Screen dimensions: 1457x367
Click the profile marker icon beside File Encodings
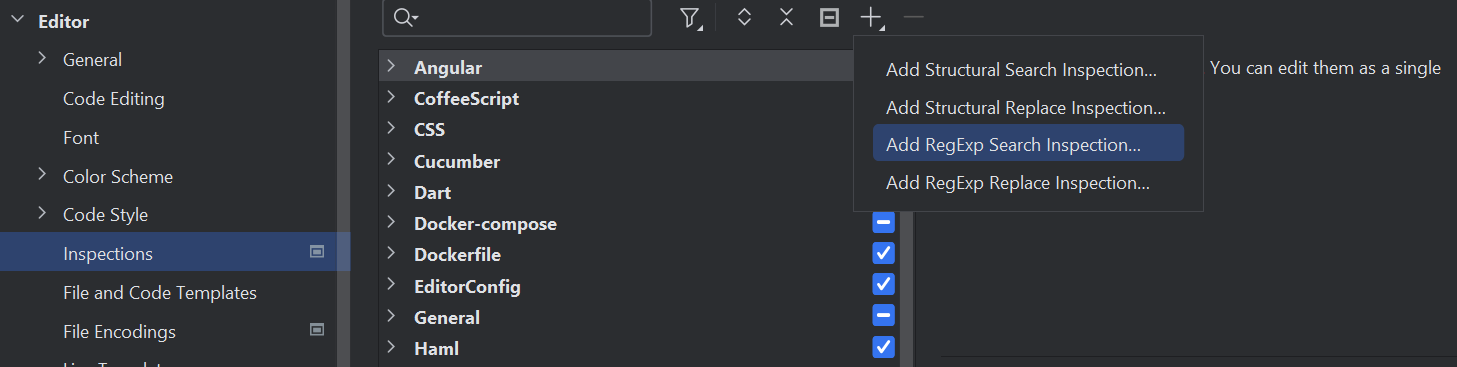pos(317,329)
